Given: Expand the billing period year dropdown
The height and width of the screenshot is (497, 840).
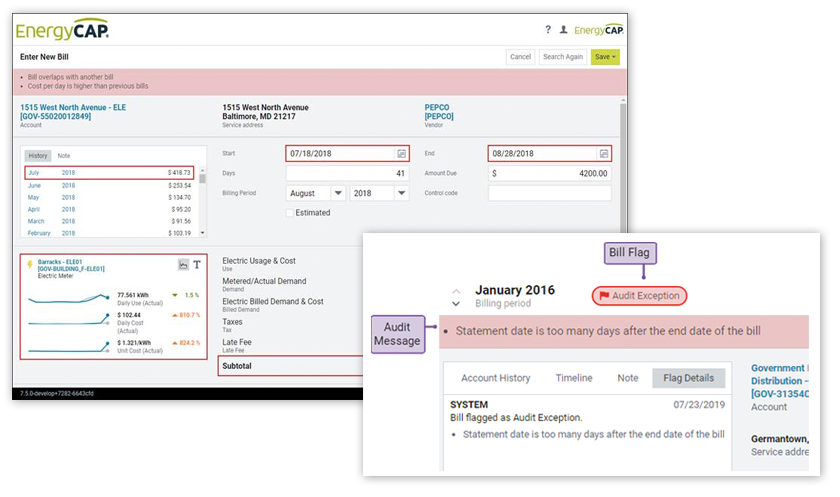Looking at the screenshot, I should point(401,193).
